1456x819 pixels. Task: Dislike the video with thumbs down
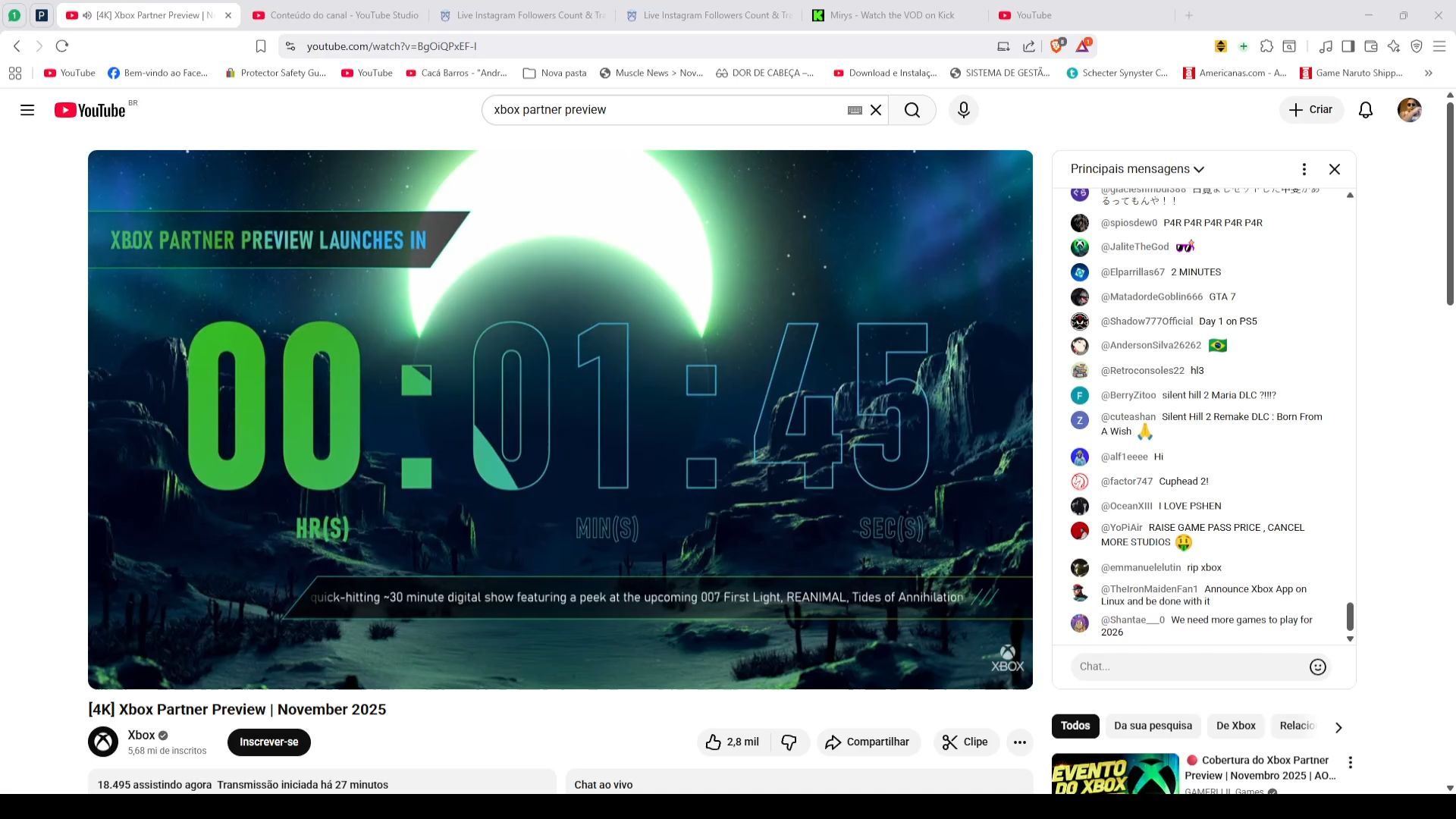[789, 742]
